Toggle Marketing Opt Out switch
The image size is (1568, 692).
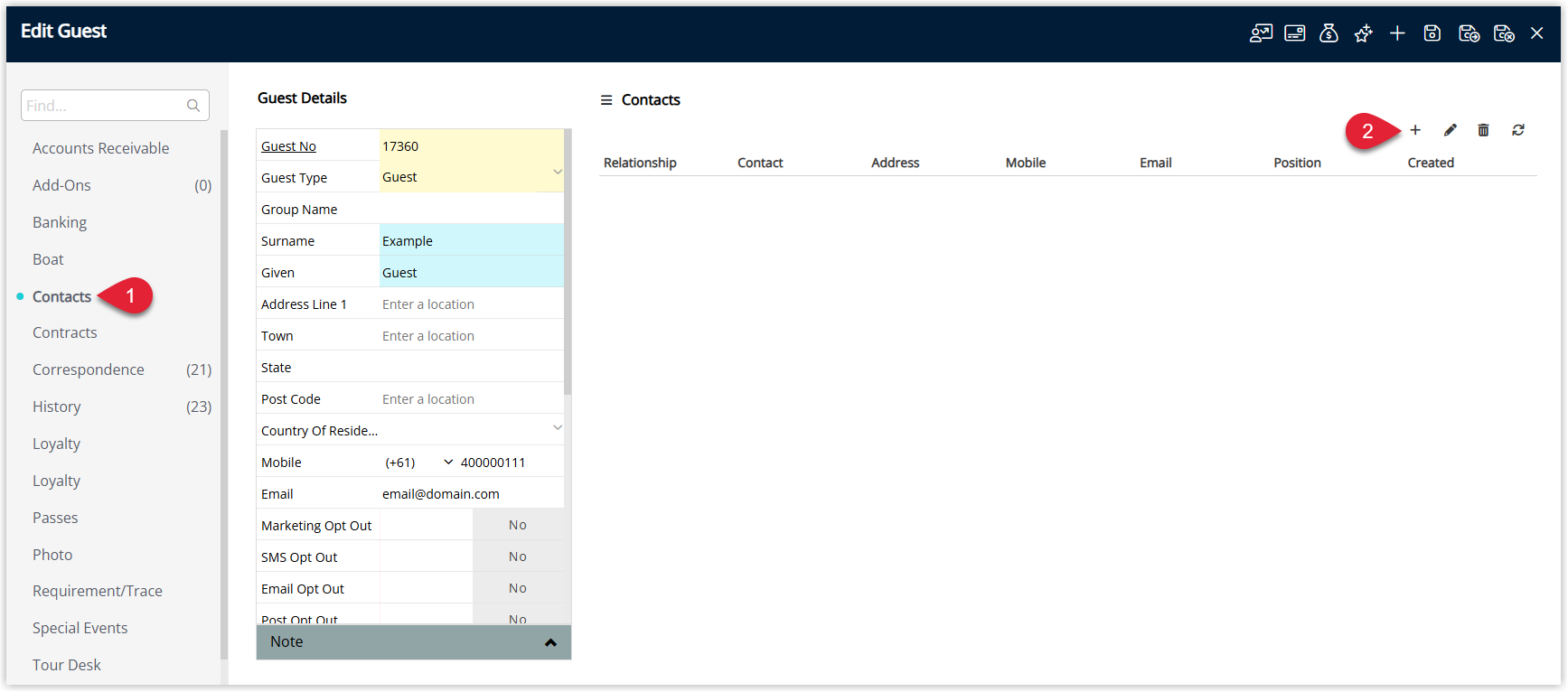517,525
